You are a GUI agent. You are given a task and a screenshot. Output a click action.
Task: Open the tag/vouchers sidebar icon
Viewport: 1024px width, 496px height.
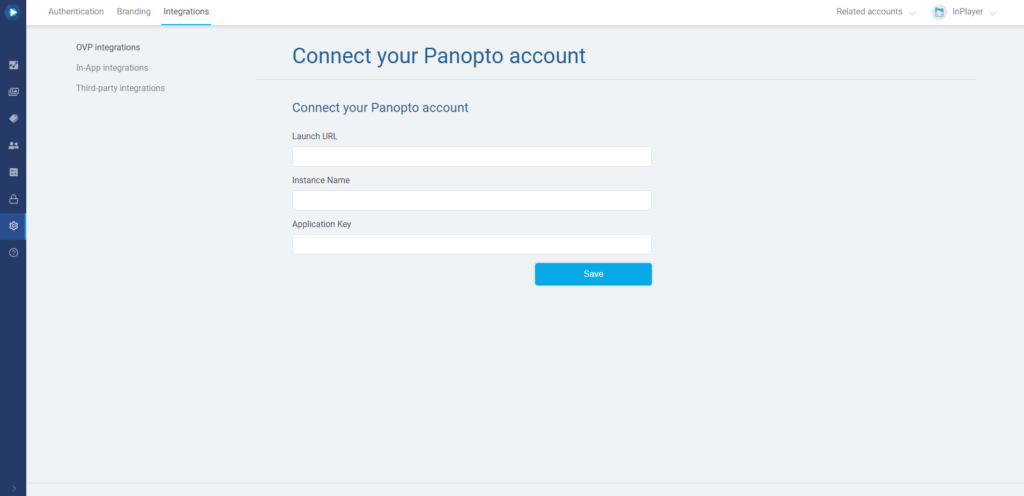tap(13, 119)
